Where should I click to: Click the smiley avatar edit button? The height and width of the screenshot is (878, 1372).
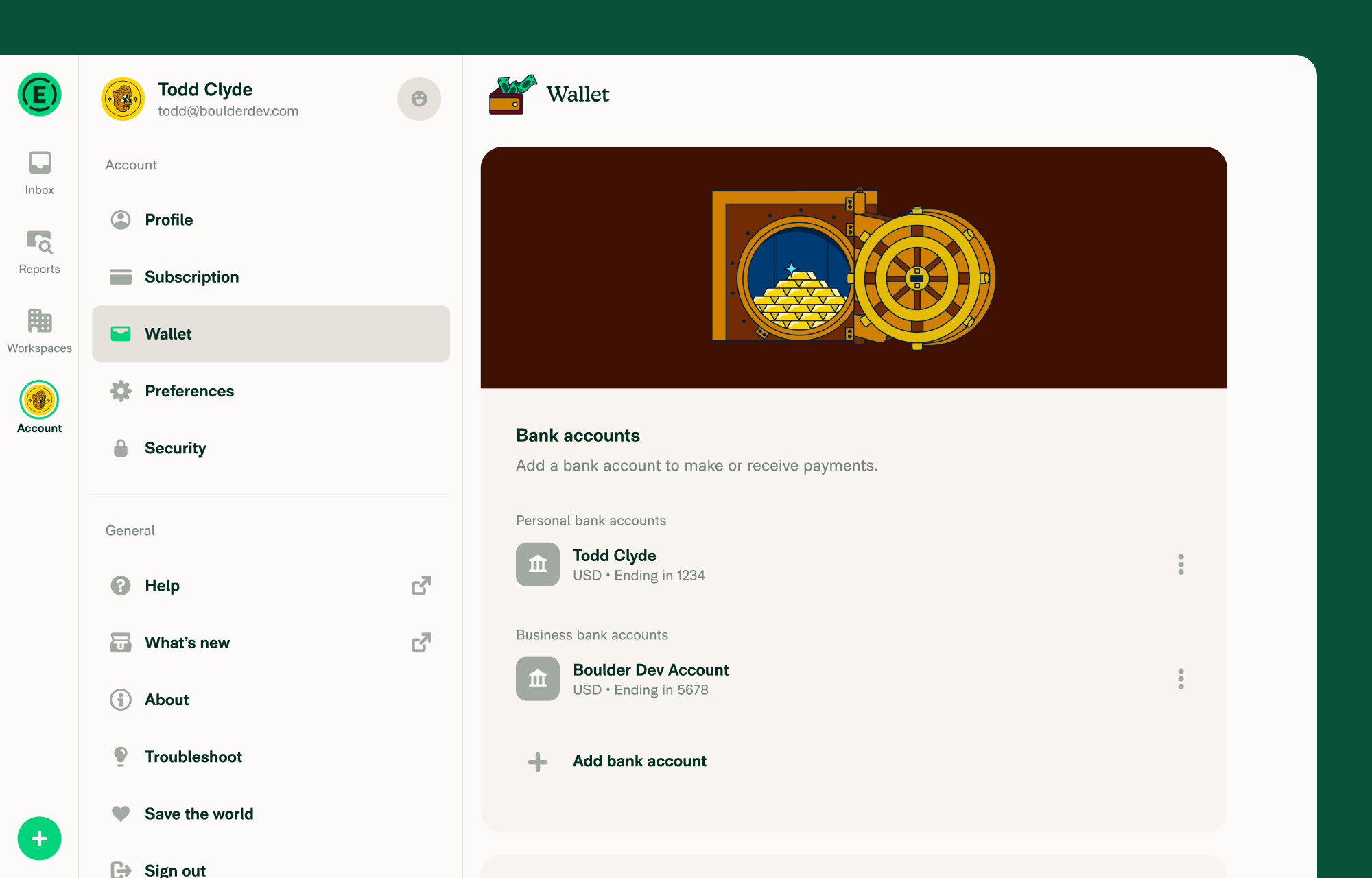click(x=419, y=99)
